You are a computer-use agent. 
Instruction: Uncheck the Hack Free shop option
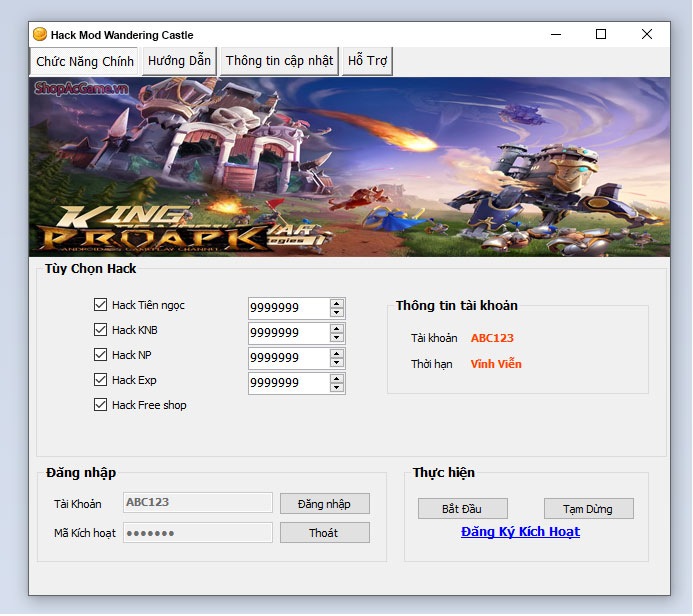tap(100, 405)
